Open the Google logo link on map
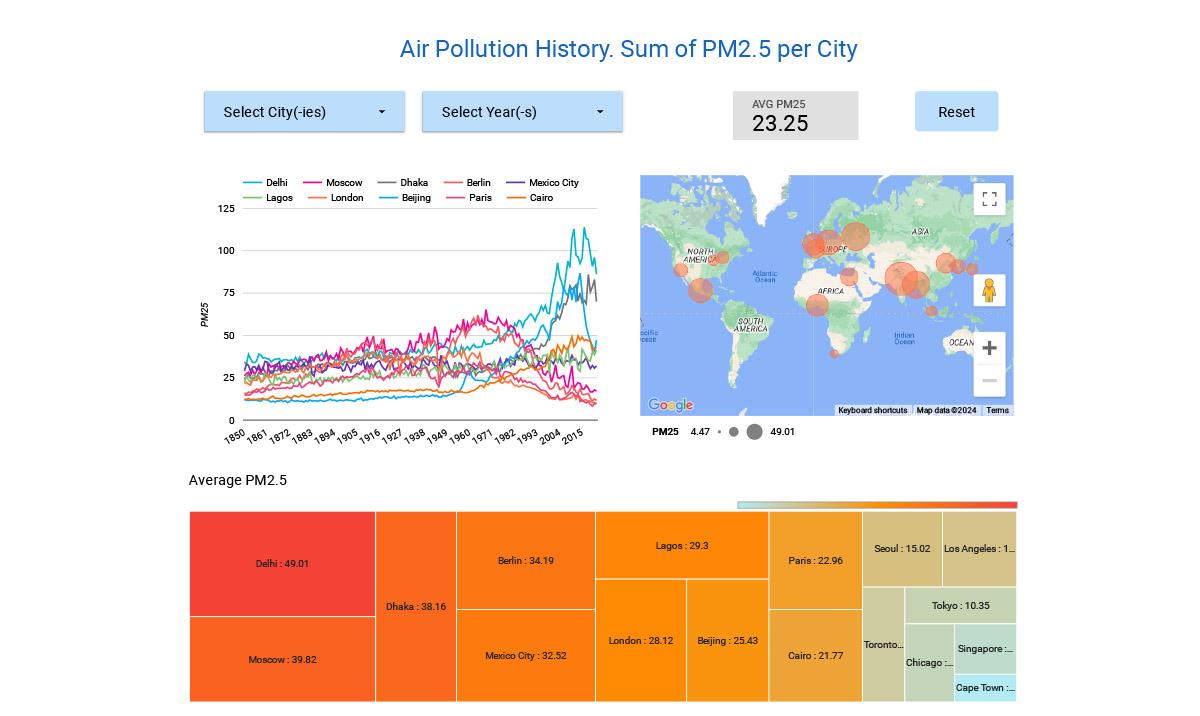The height and width of the screenshot is (716, 1200). [670, 405]
